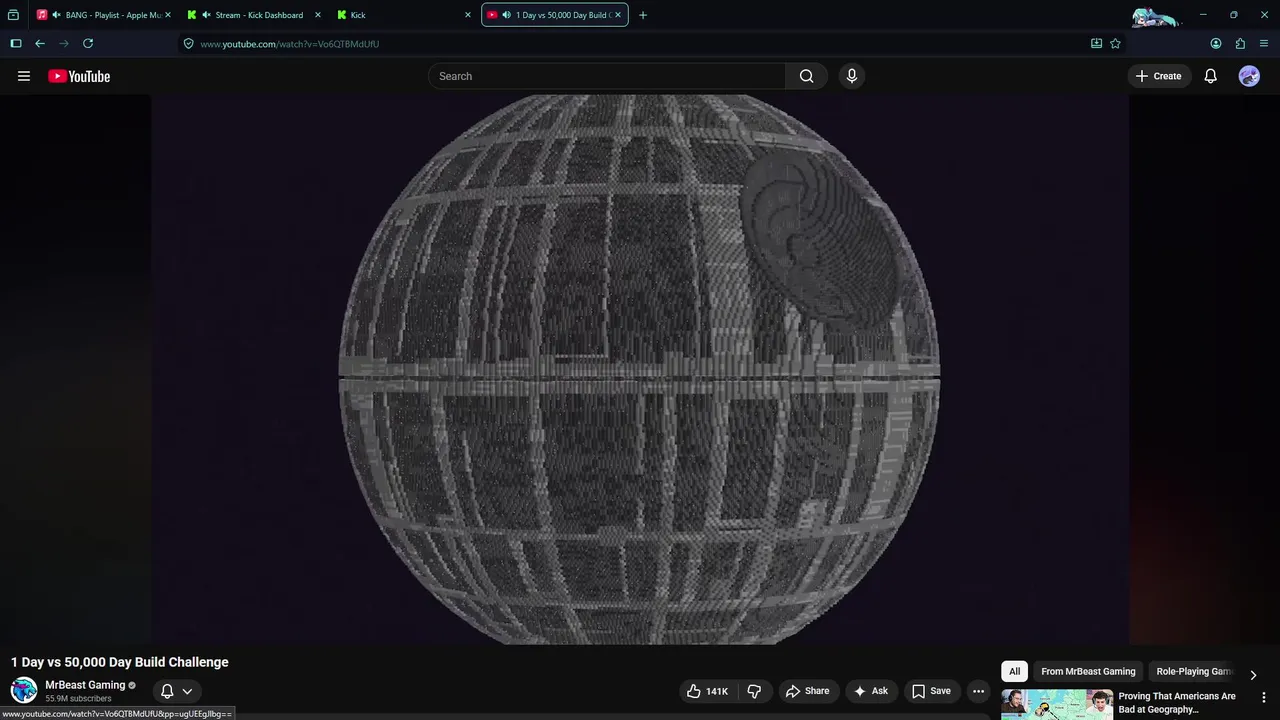
Task: Save video to a playlist
Action: (x=931, y=691)
